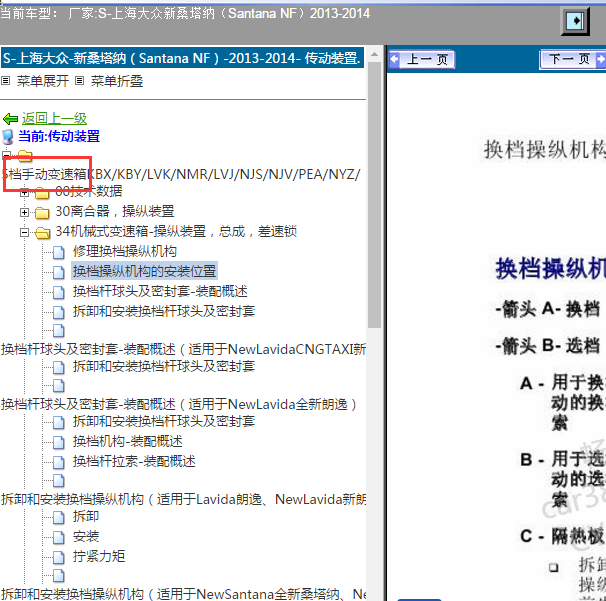The height and width of the screenshot is (601, 606).
Task: Open 换档杆球头及密封套-装配概述（适用于NewLavidaCNGTAXI entry
Action: [184, 349]
